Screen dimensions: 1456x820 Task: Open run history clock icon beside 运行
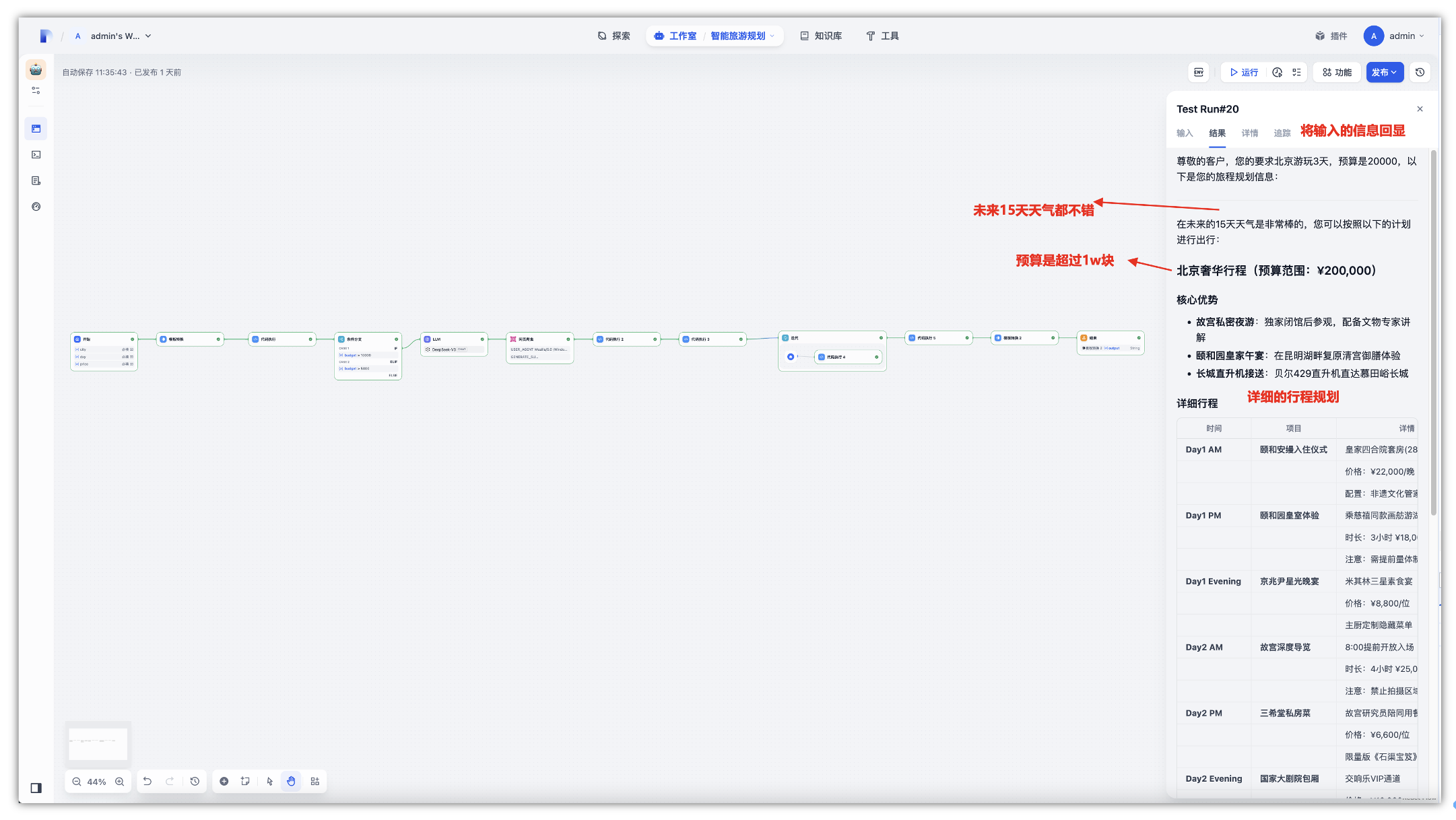(x=1278, y=72)
